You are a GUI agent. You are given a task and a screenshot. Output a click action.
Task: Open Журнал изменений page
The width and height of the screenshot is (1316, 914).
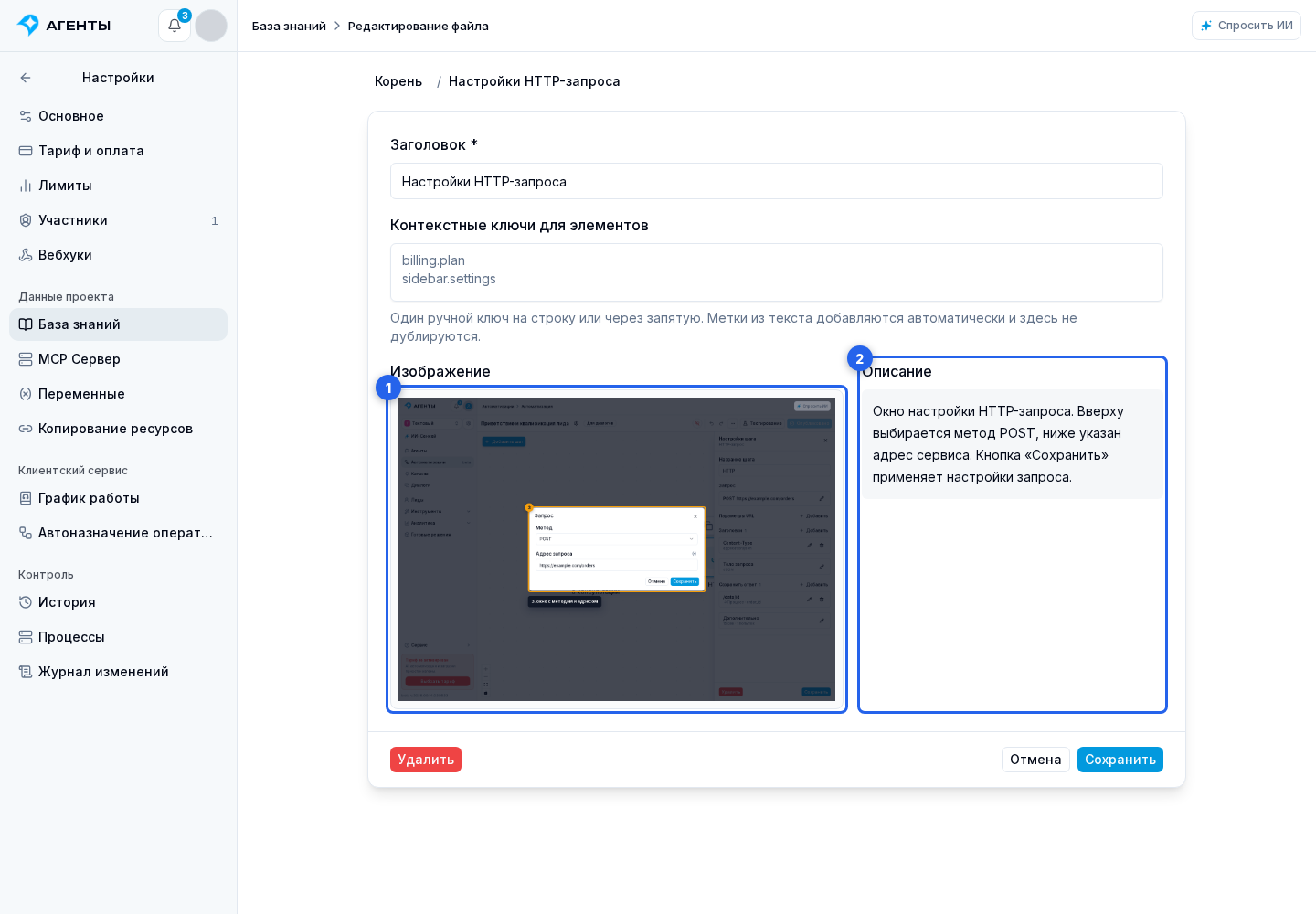(118, 672)
